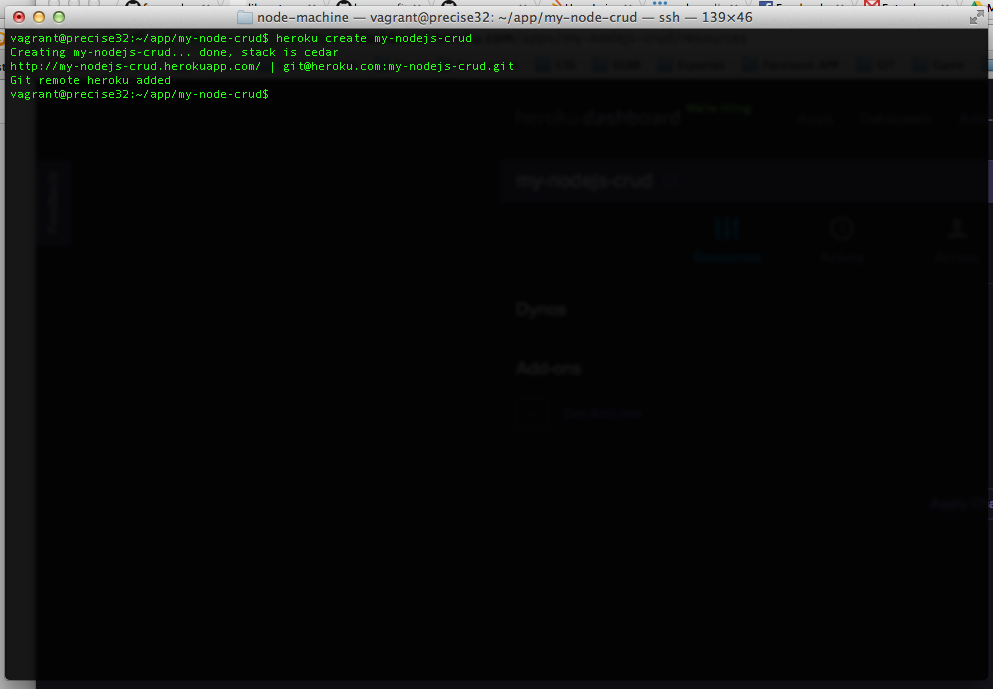Click the text git@heroku.com:my-nodejs-crud.git
Image resolution: width=993 pixels, height=689 pixels.
tap(398, 66)
